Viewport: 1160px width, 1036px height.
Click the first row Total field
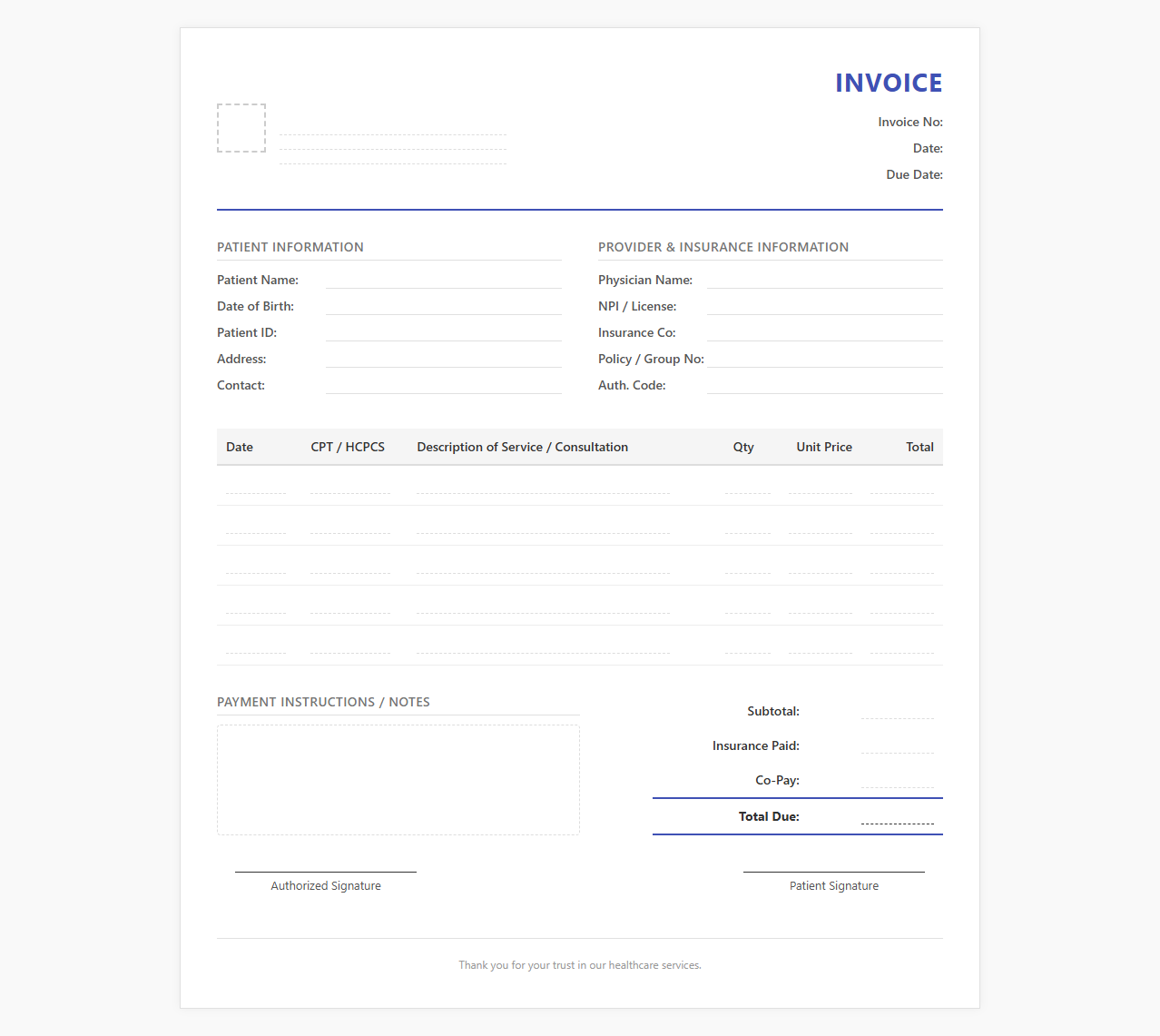point(902,486)
